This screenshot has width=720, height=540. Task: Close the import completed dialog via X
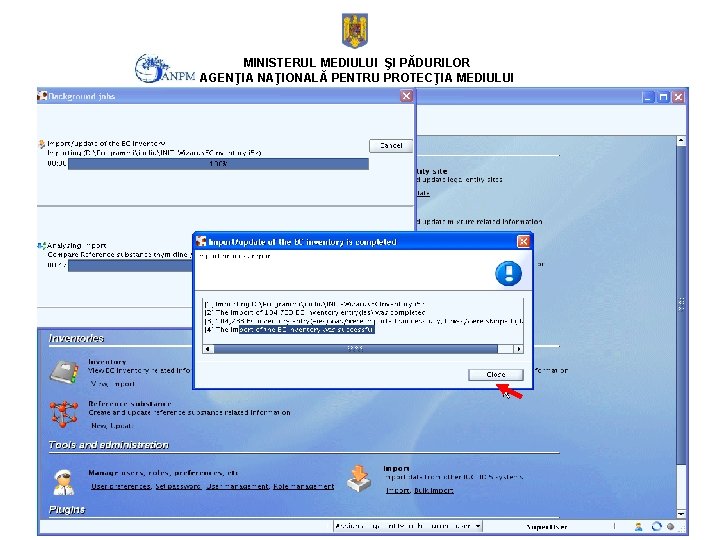[523, 241]
